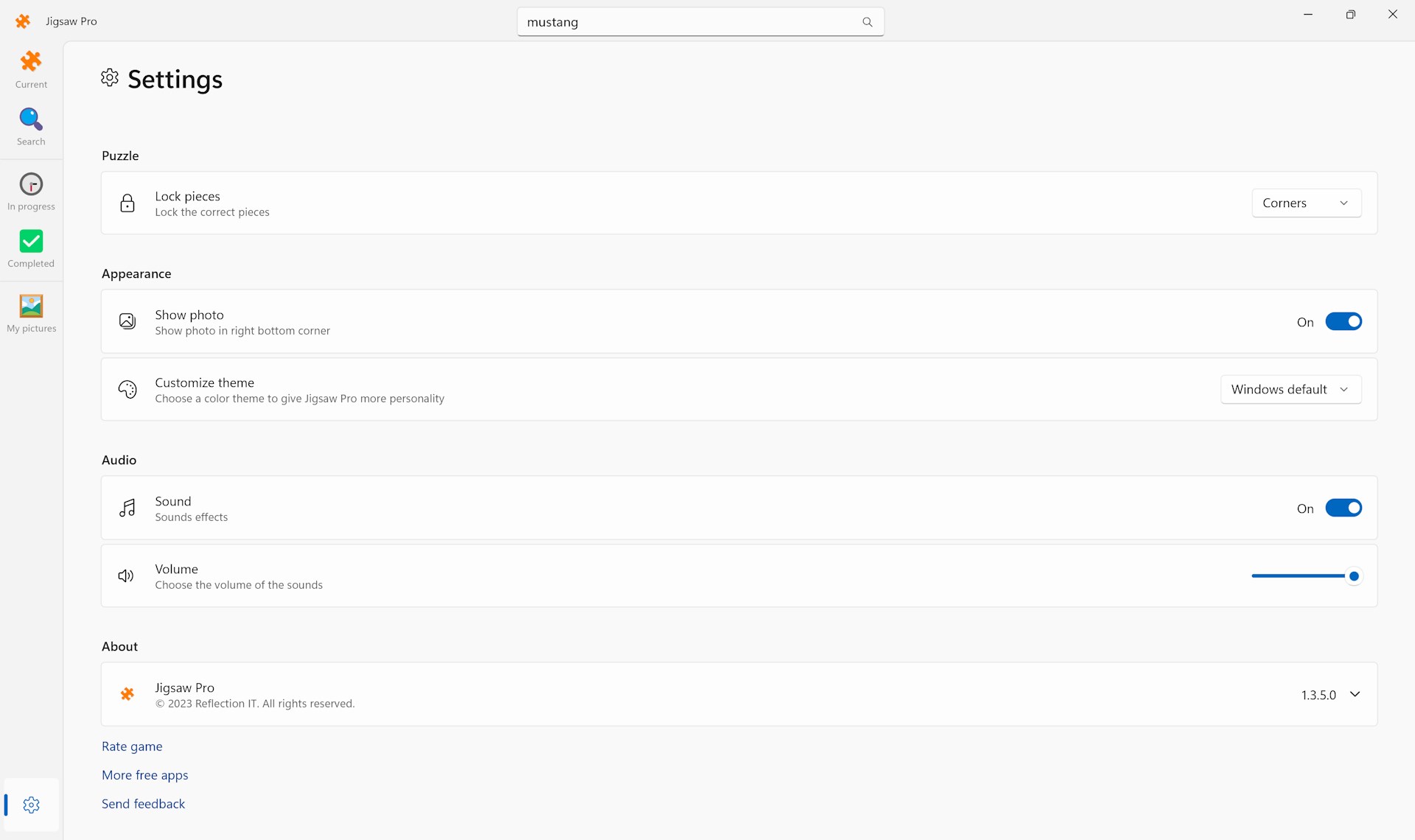This screenshot has width=1415, height=840.
Task: Click the Rate game link
Action: pos(132,746)
